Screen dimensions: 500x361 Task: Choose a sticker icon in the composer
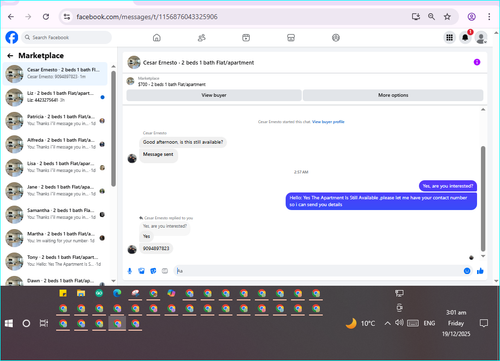pyautogui.click(x=153, y=271)
